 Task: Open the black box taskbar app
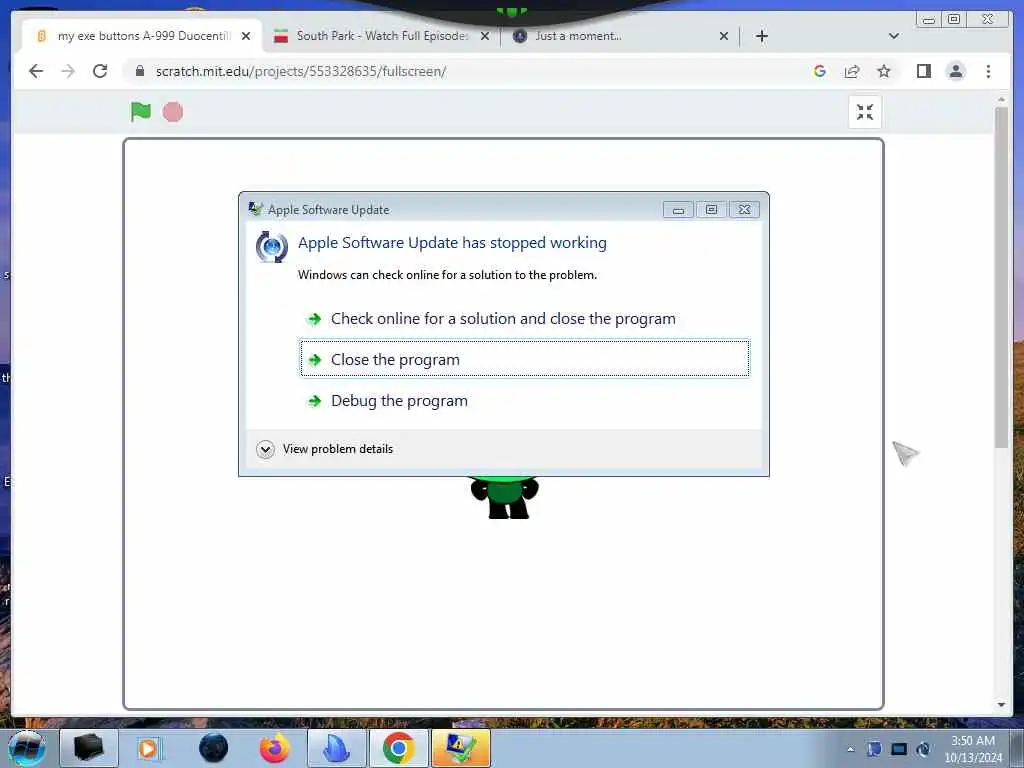(89, 748)
